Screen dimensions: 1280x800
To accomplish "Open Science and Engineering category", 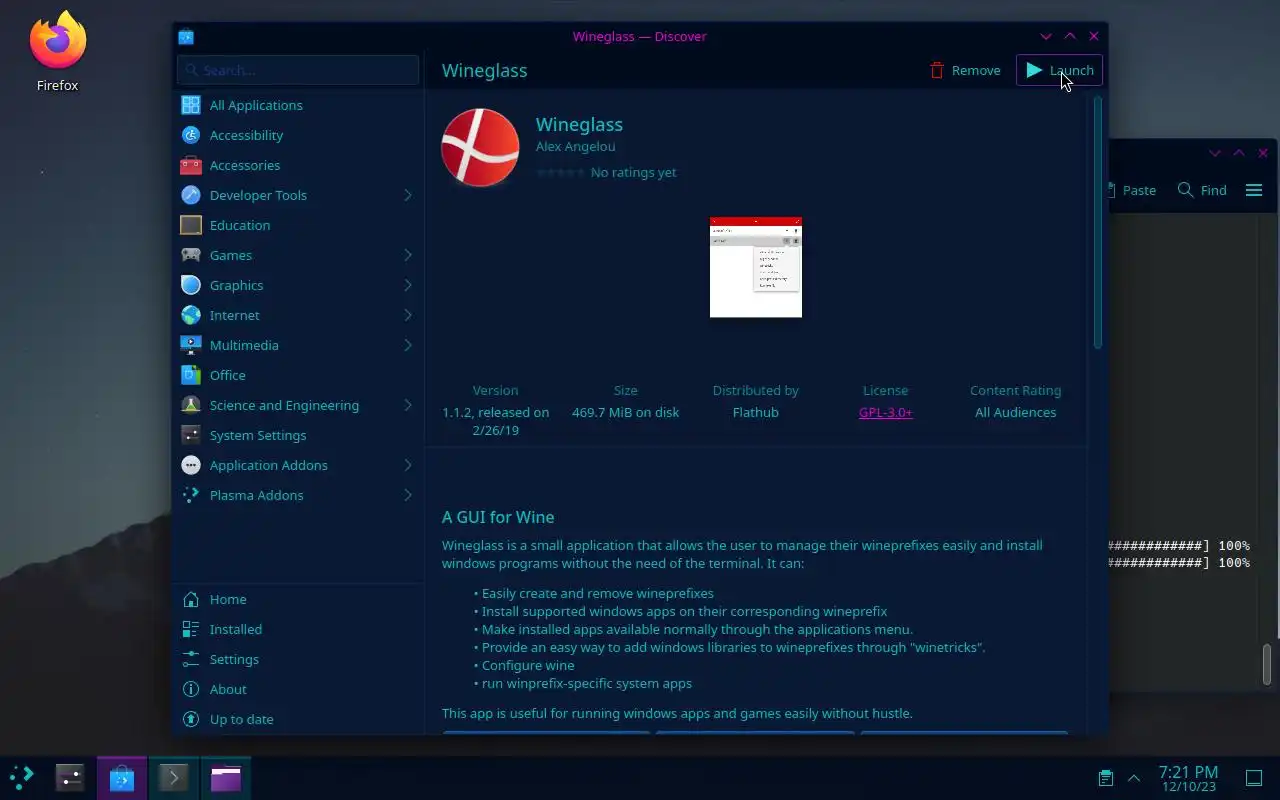I will pyautogui.click(x=298, y=405).
